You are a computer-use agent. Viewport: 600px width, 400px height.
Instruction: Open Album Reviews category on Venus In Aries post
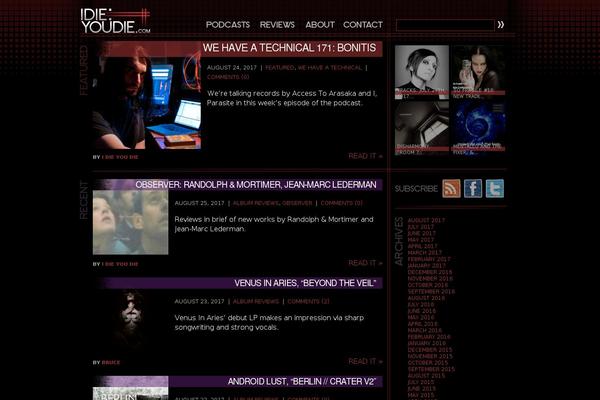[x=256, y=302]
